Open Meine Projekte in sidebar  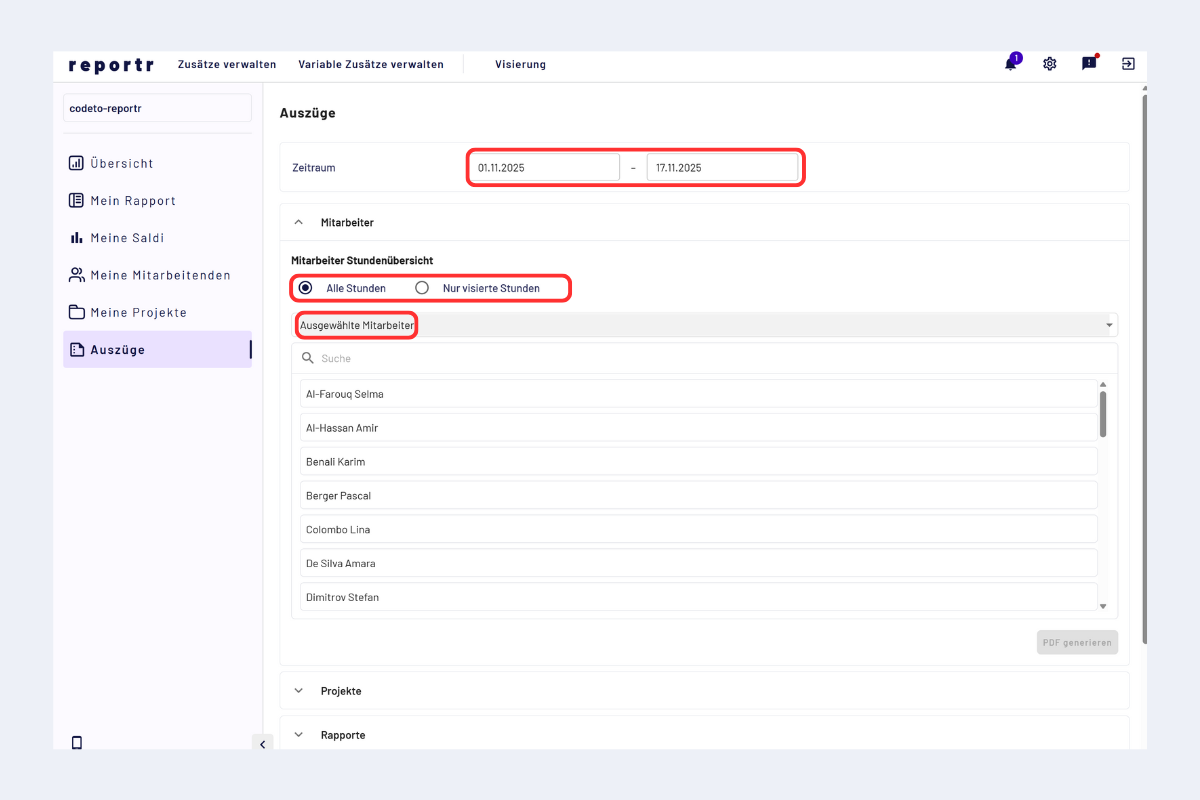pos(138,312)
